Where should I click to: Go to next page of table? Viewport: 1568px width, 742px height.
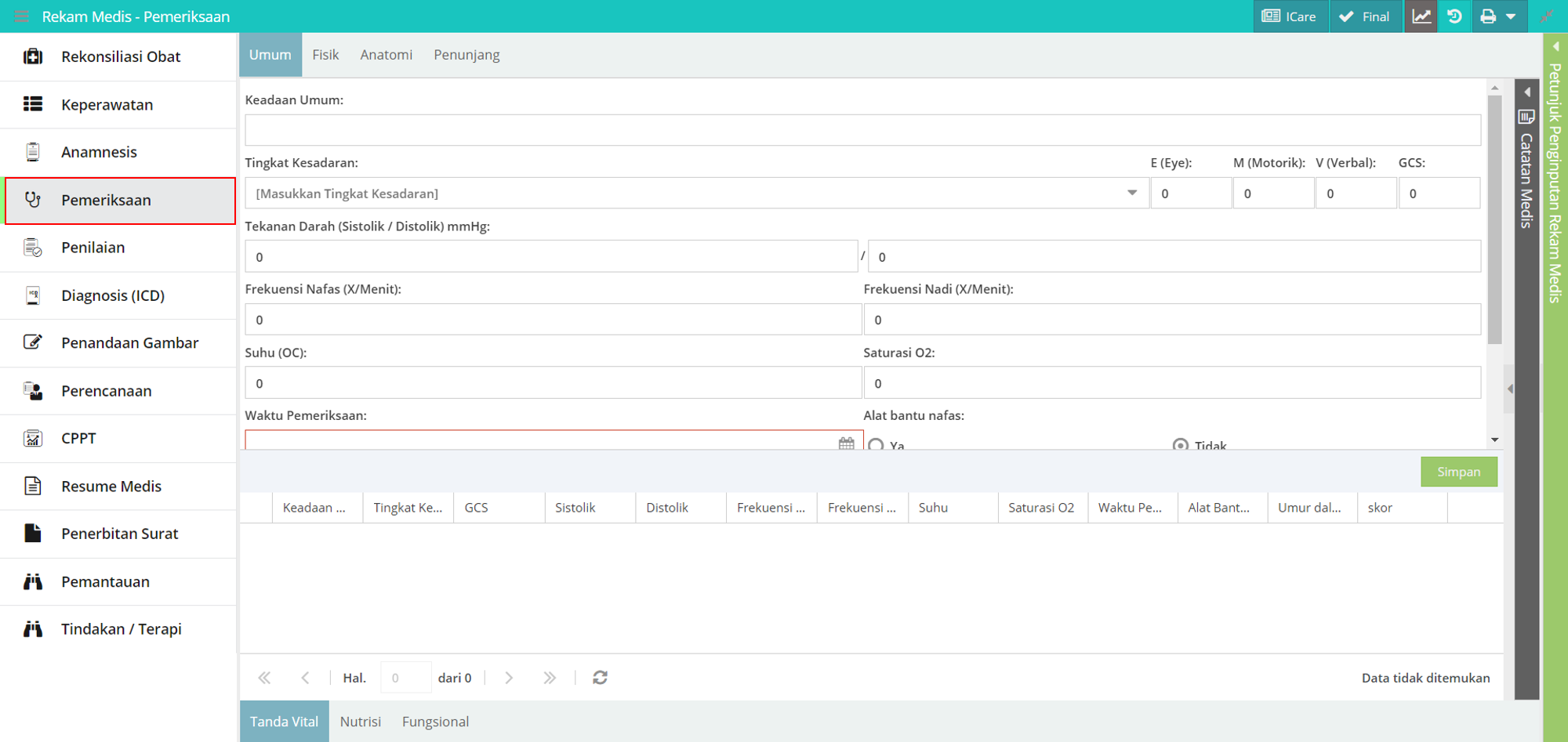coord(509,678)
